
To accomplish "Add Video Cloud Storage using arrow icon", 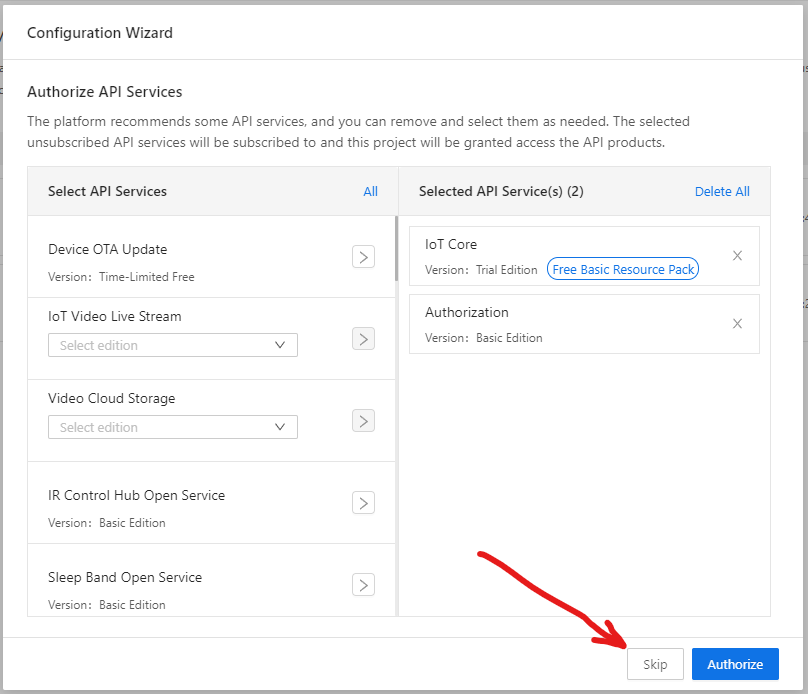I will pos(363,420).
